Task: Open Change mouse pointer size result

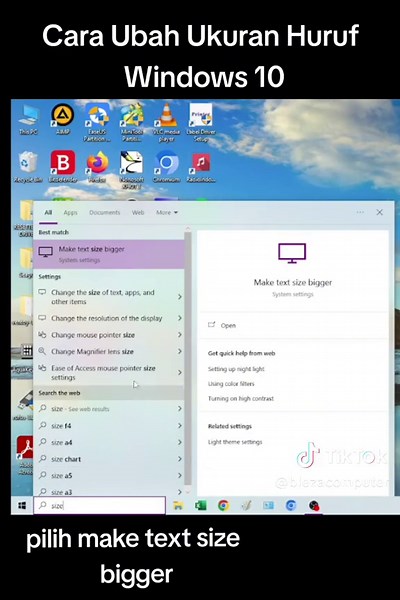Action: point(103,335)
